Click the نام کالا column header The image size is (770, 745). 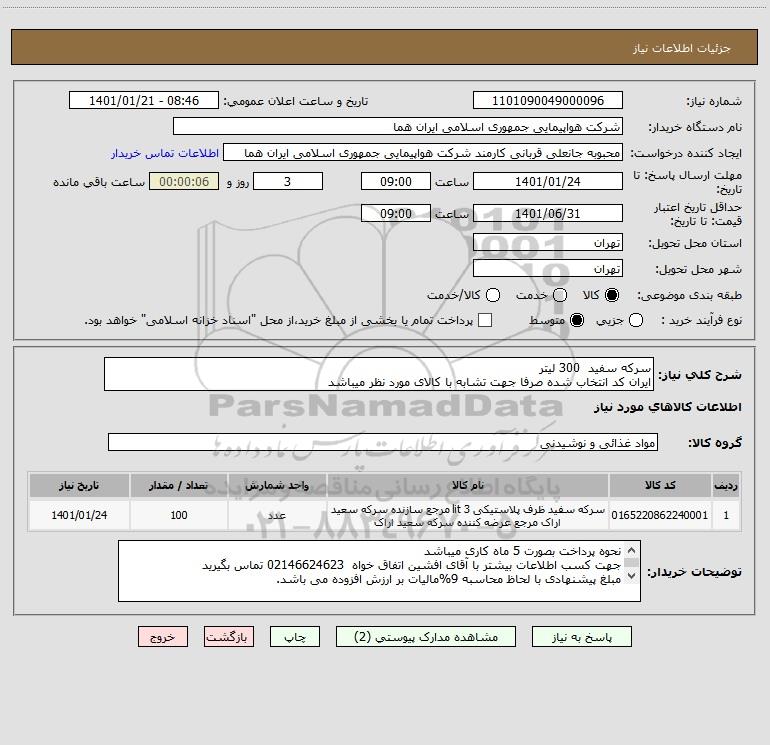coord(468,485)
